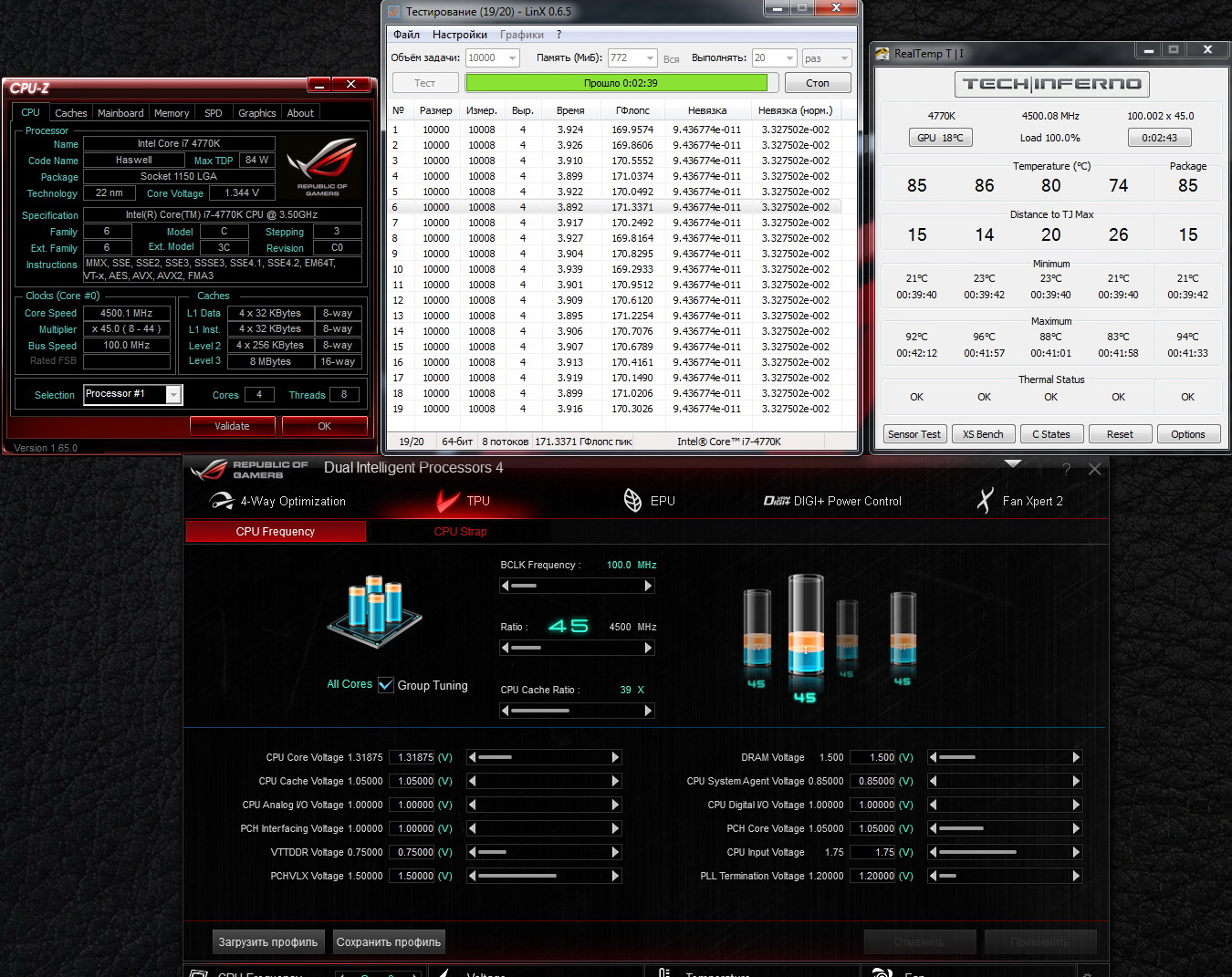Screen dimensions: 1232x977
Task: Click the 4-Way Optimization car icon
Action: [x=222, y=501]
